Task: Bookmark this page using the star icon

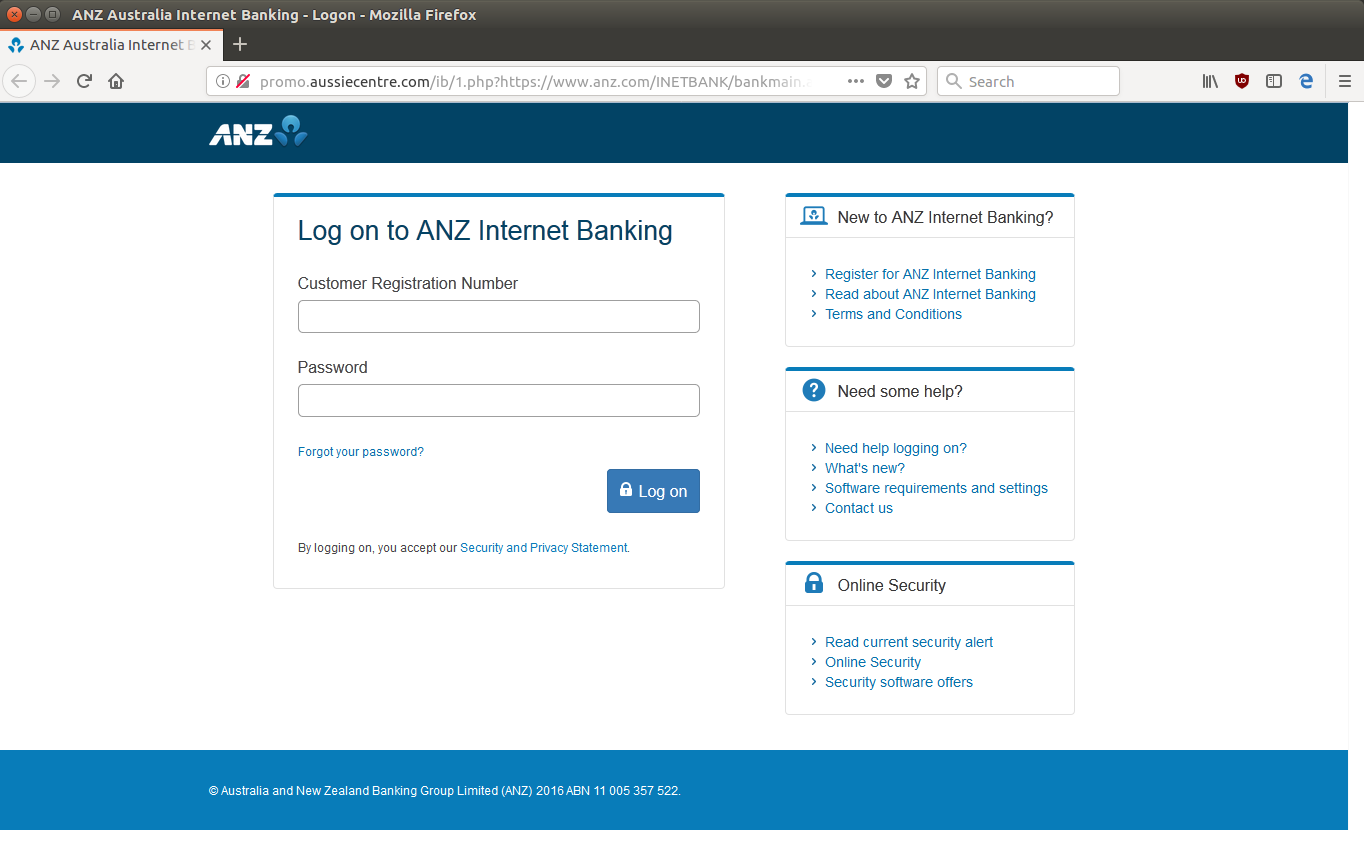Action: click(x=911, y=81)
